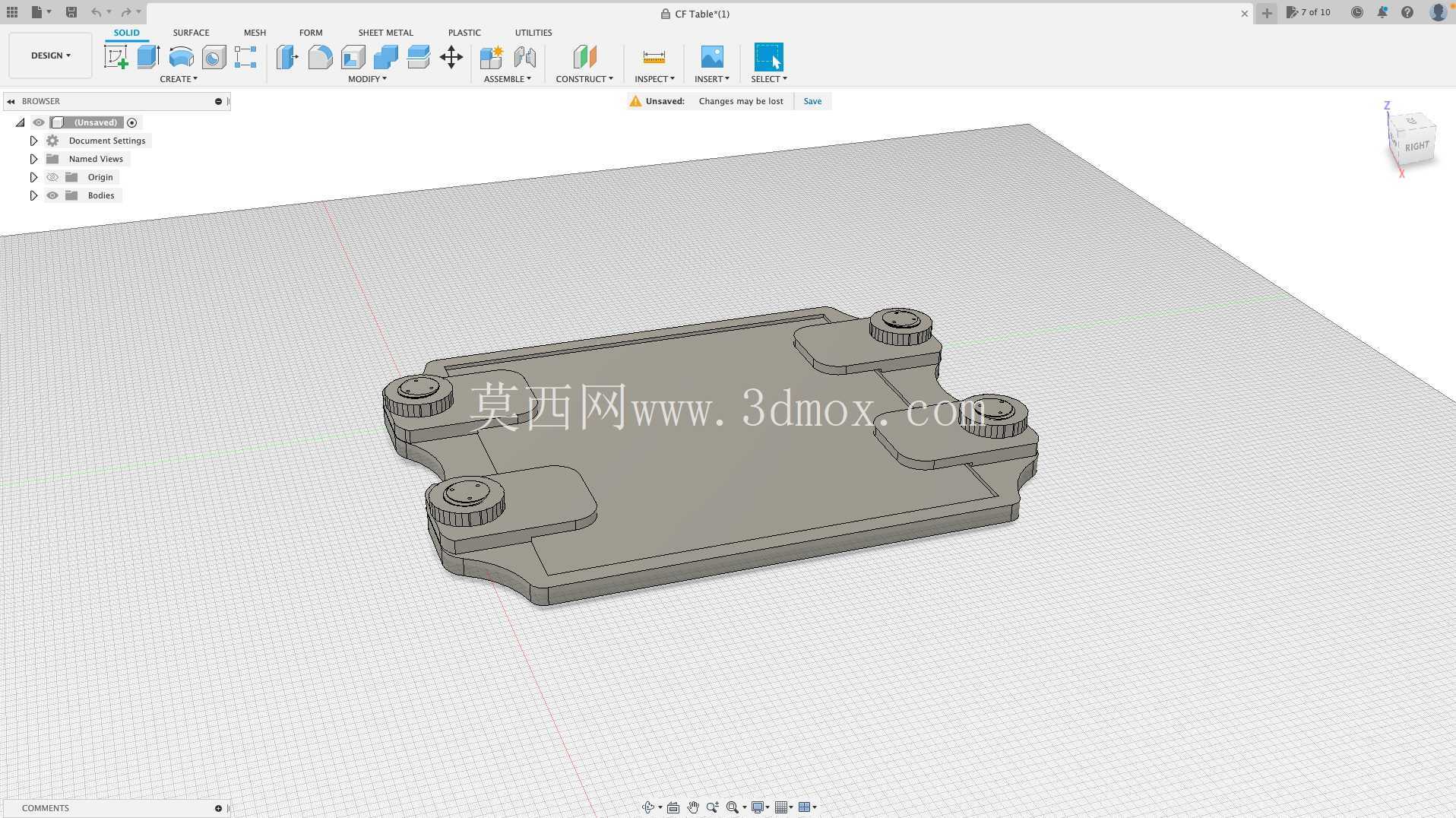Redo the last action

(126, 12)
